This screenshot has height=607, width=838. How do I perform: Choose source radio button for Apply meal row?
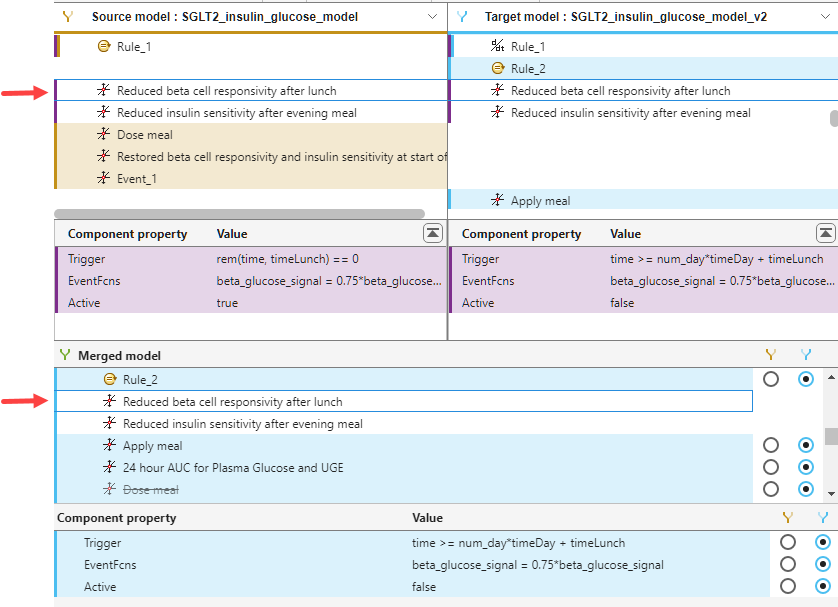point(770,446)
